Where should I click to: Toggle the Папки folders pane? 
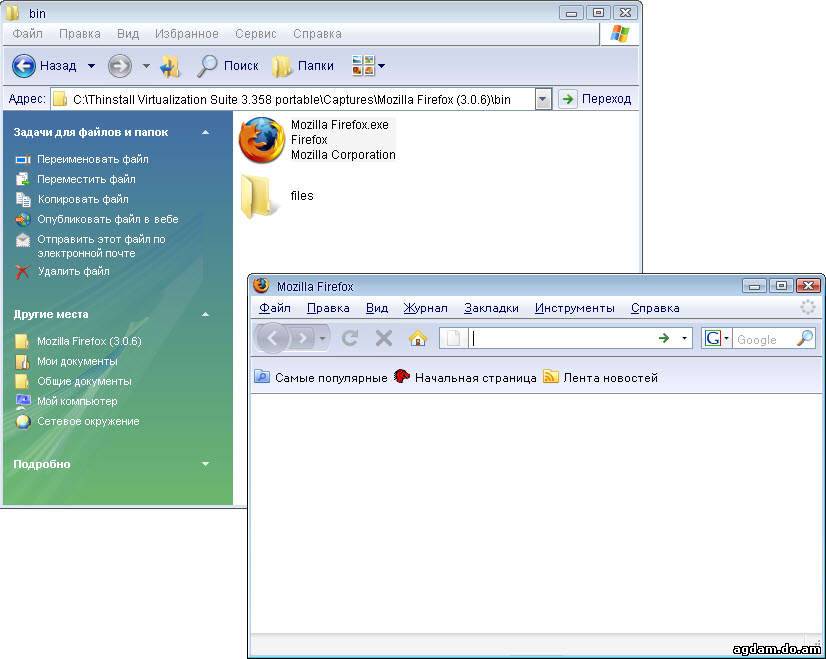click(303, 66)
